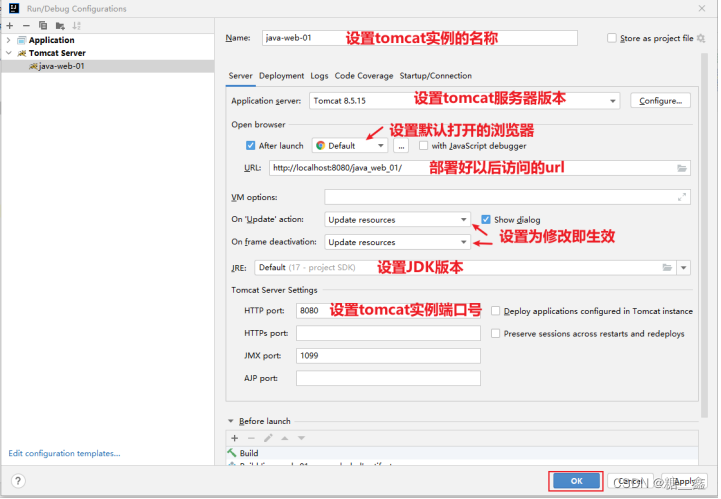Screen dimensions: 721x499
Task: Expand the VM options field editor
Action: click(x=682, y=197)
